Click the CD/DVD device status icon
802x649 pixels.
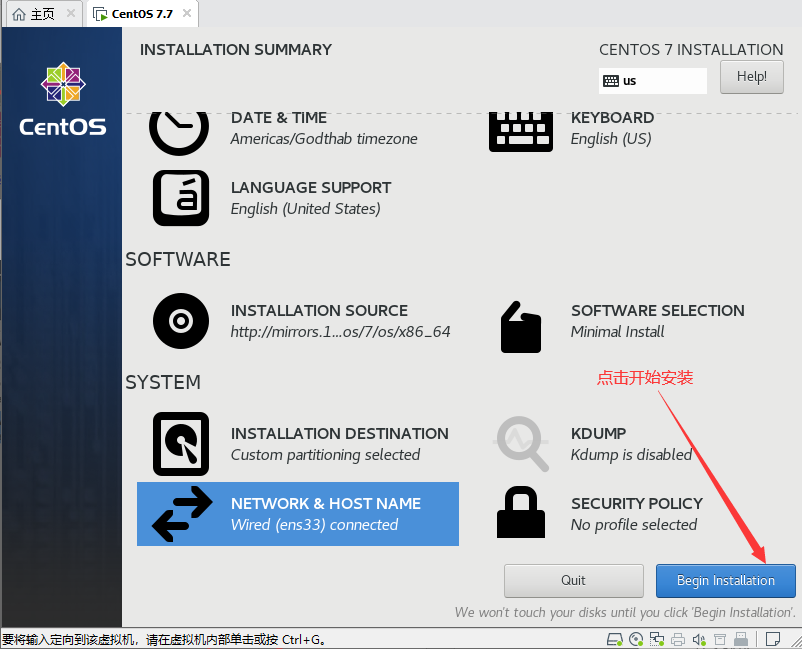636,639
